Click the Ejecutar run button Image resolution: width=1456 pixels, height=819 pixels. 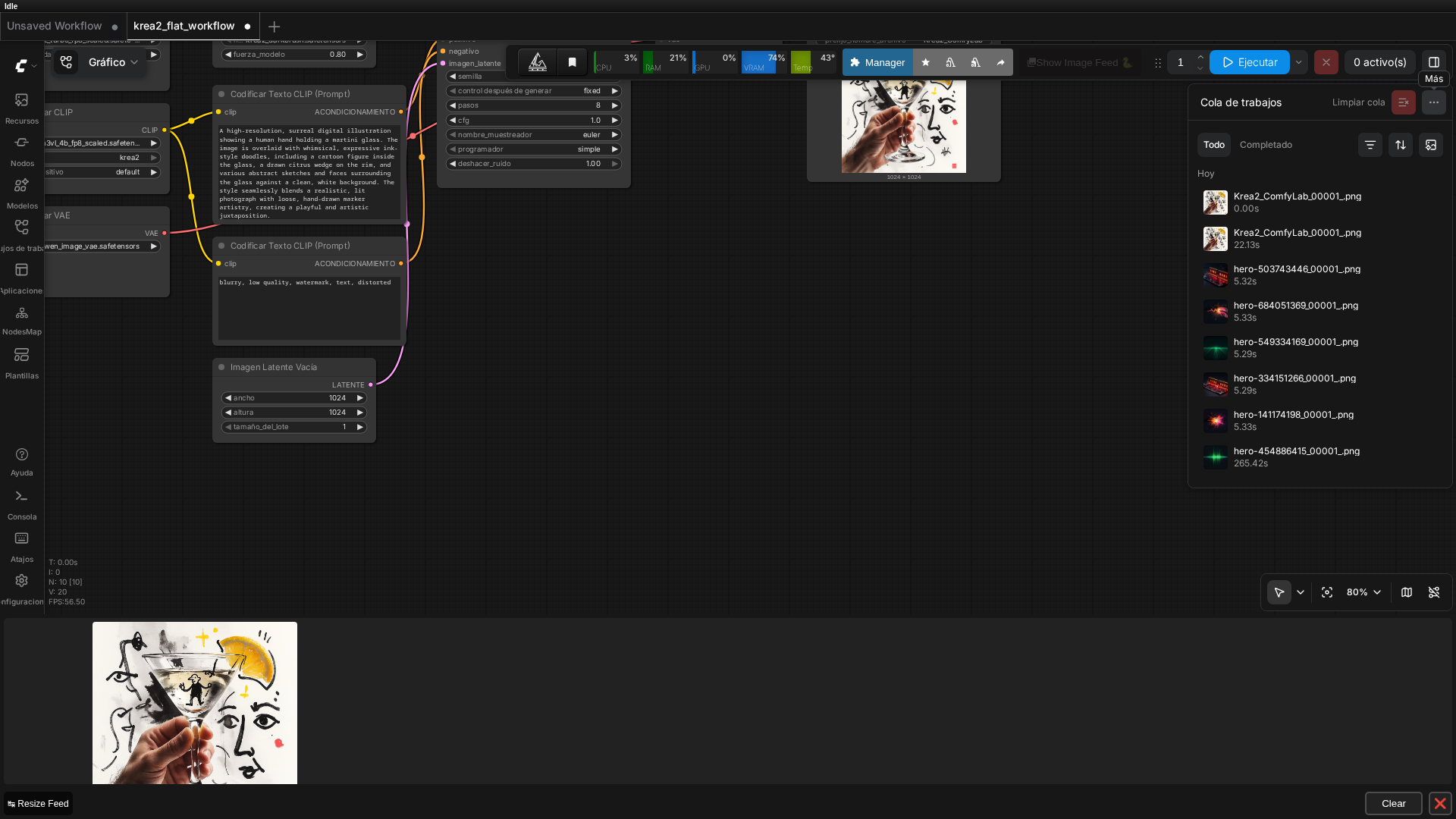coord(1249,62)
